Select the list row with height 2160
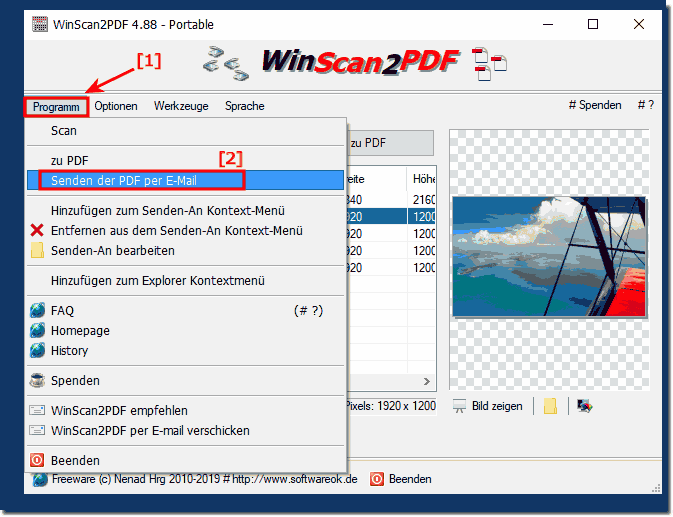 pos(391,200)
